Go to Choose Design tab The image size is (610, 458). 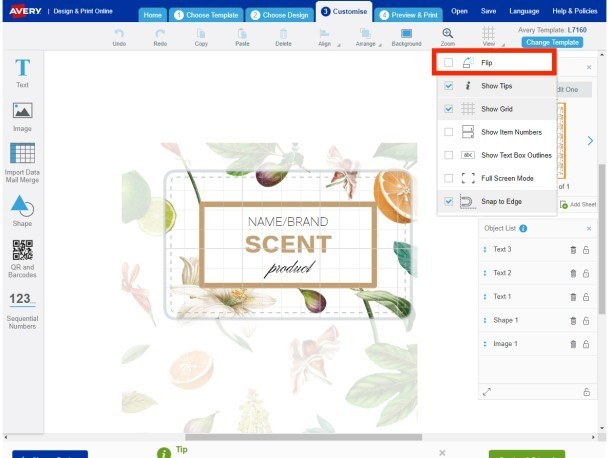[x=280, y=15]
